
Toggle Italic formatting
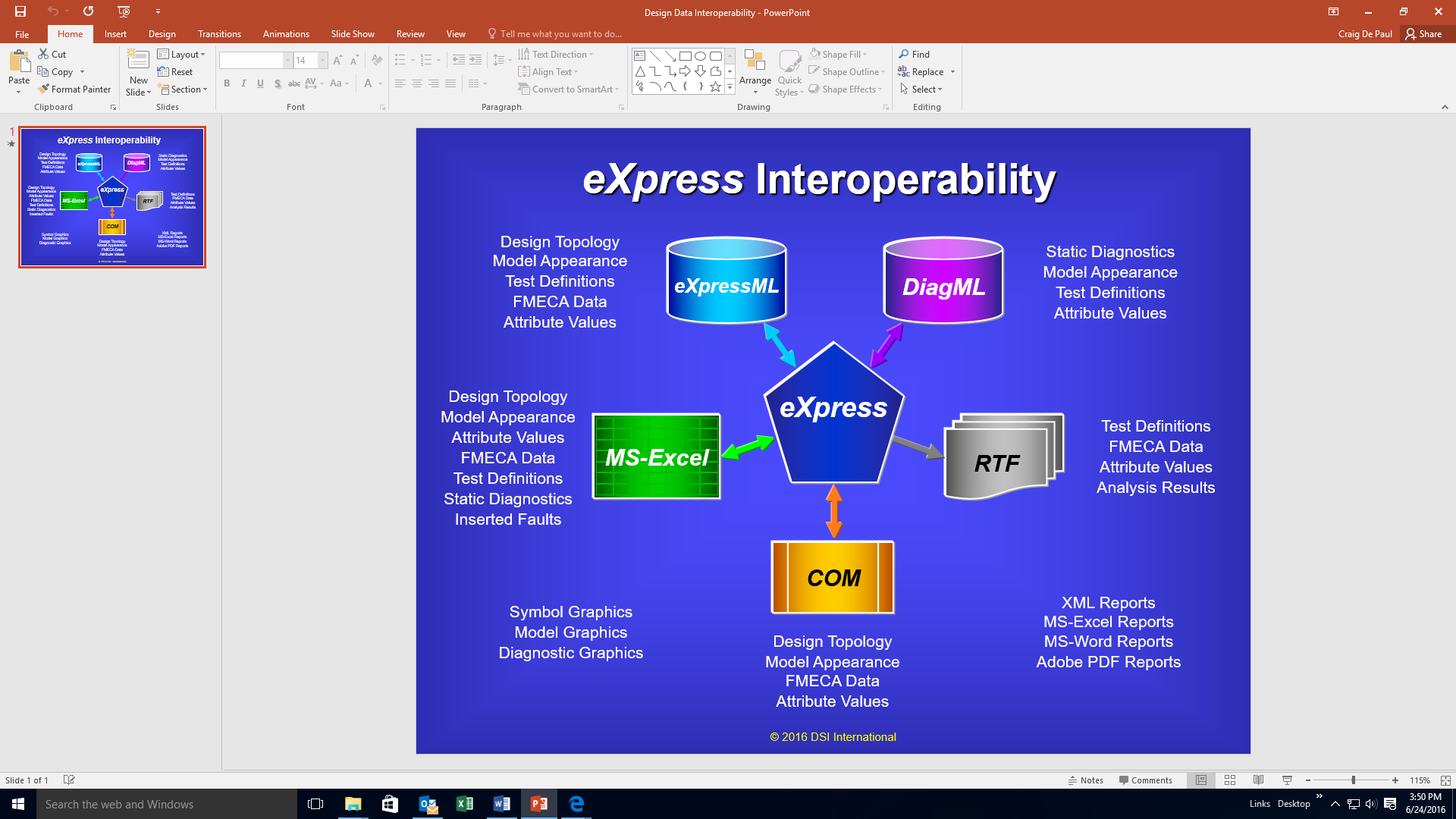[243, 83]
